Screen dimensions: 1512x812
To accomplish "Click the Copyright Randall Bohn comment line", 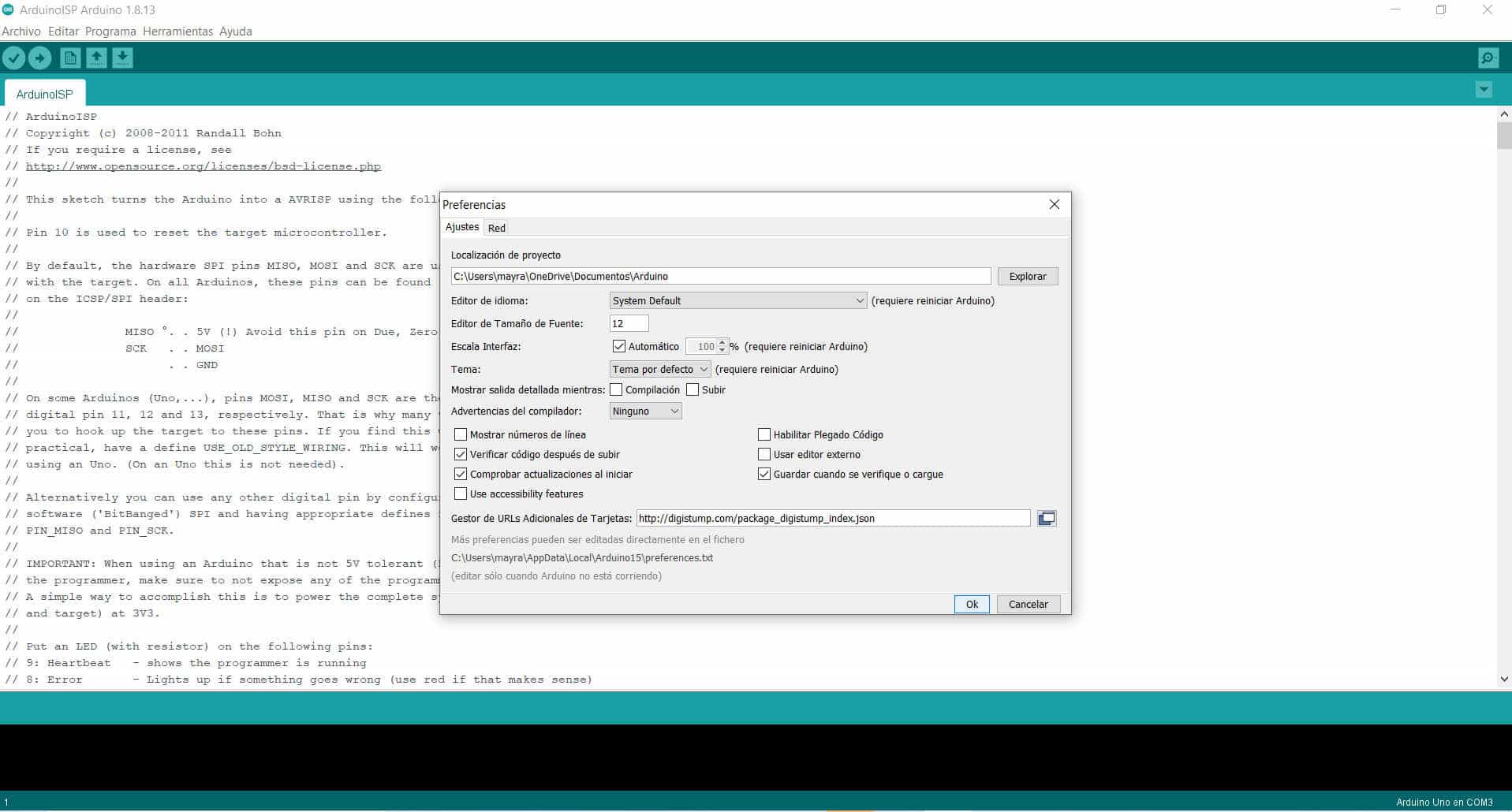I will [143, 133].
